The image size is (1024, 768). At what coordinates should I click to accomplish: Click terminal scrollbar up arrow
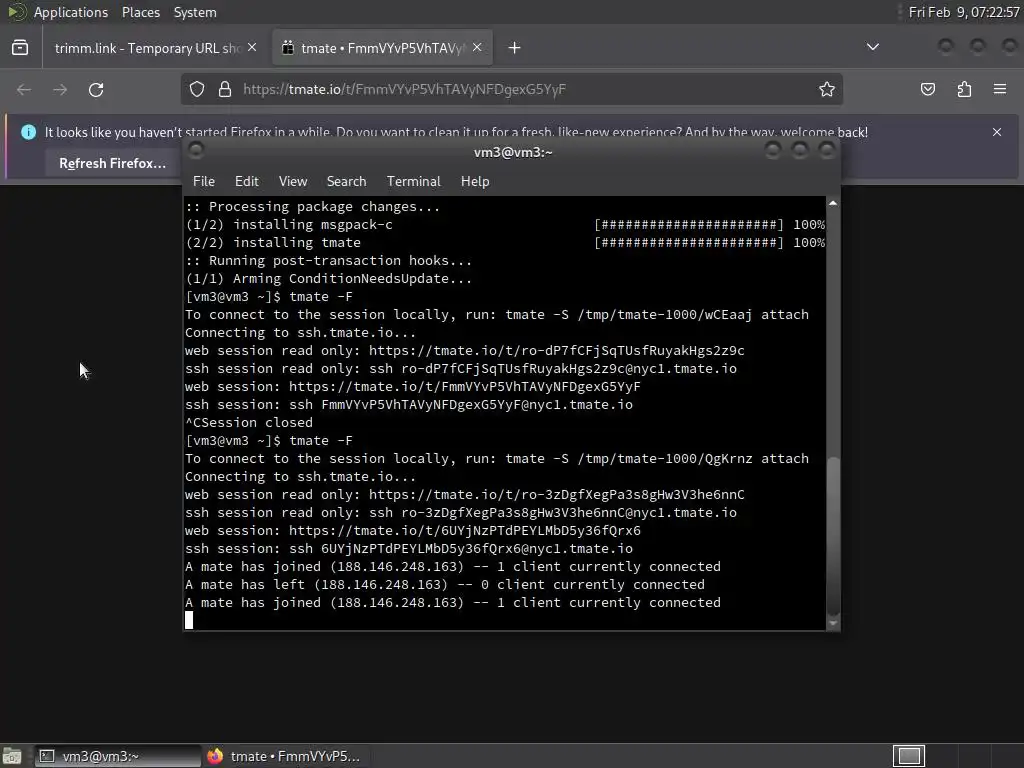coord(833,203)
